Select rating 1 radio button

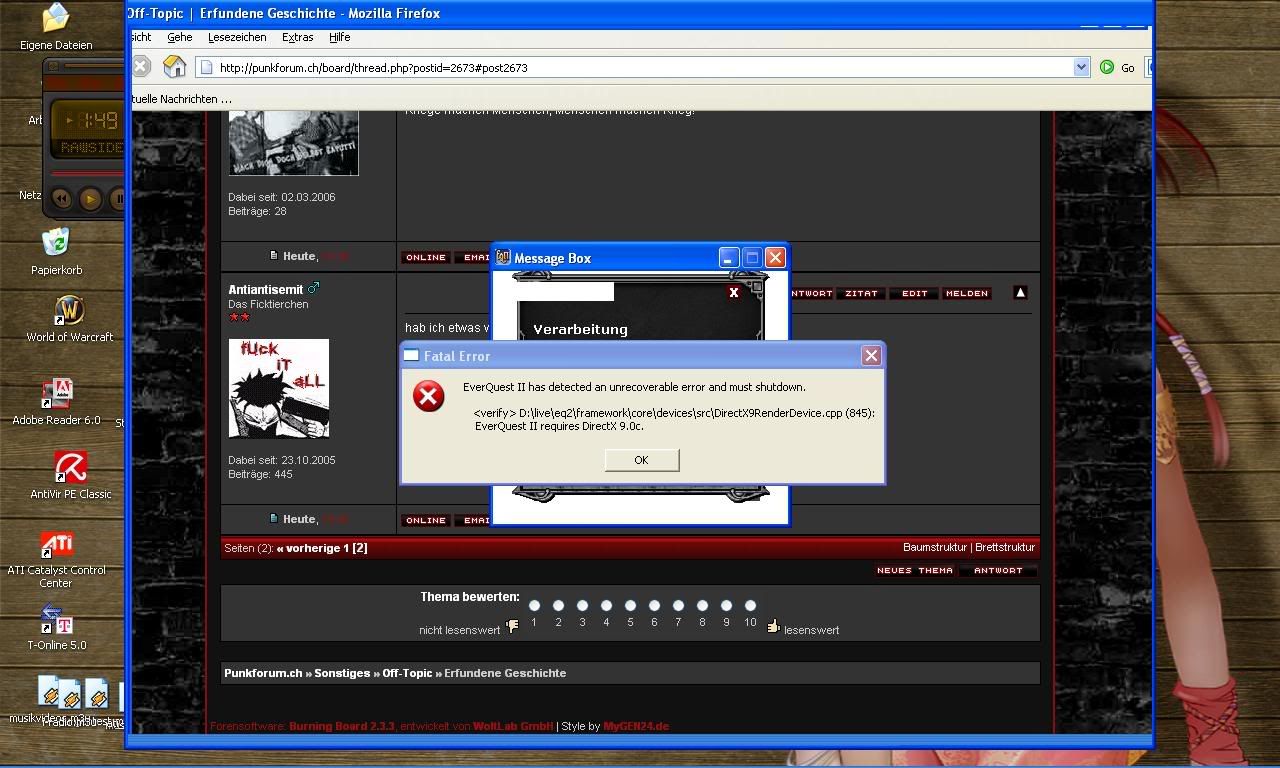click(534, 605)
